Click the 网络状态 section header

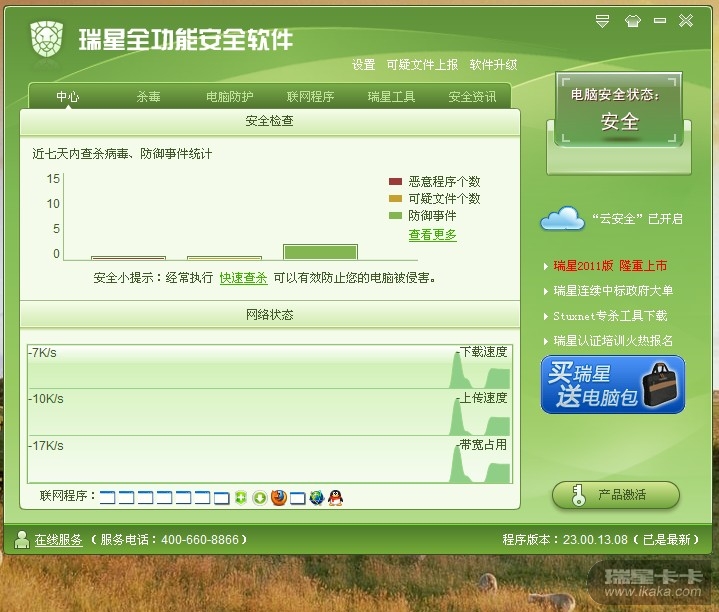pos(270,315)
